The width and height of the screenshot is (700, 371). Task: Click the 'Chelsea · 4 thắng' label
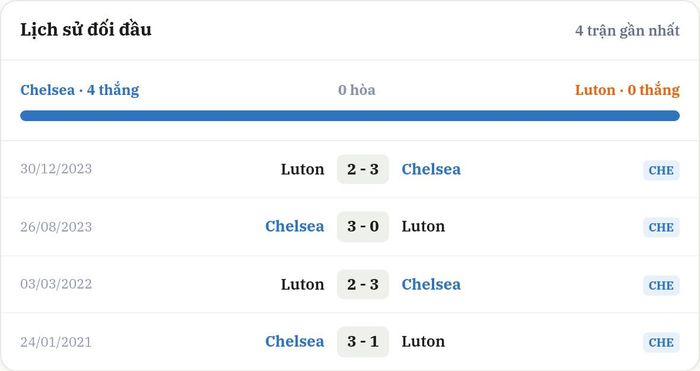click(79, 90)
